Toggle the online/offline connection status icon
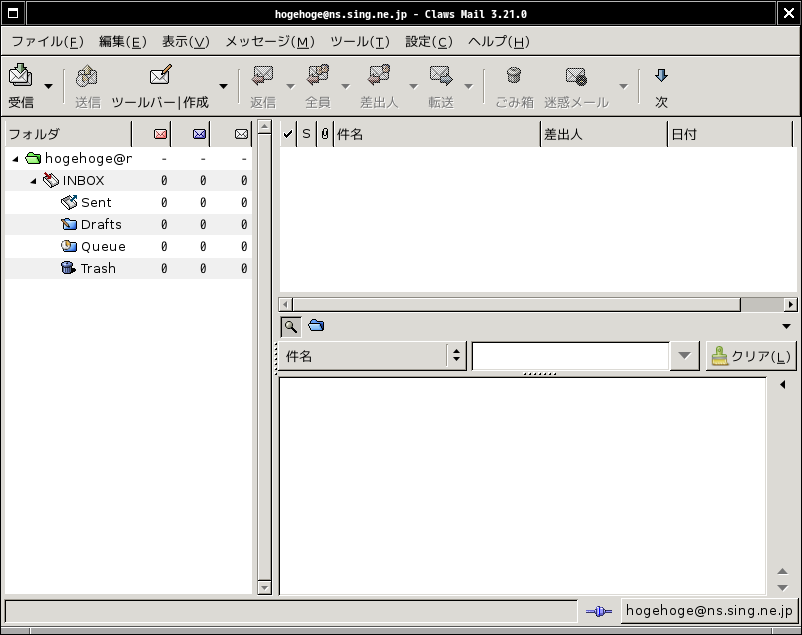Screen dimensions: 802x635 pyautogui.click(x=598, y=611)
